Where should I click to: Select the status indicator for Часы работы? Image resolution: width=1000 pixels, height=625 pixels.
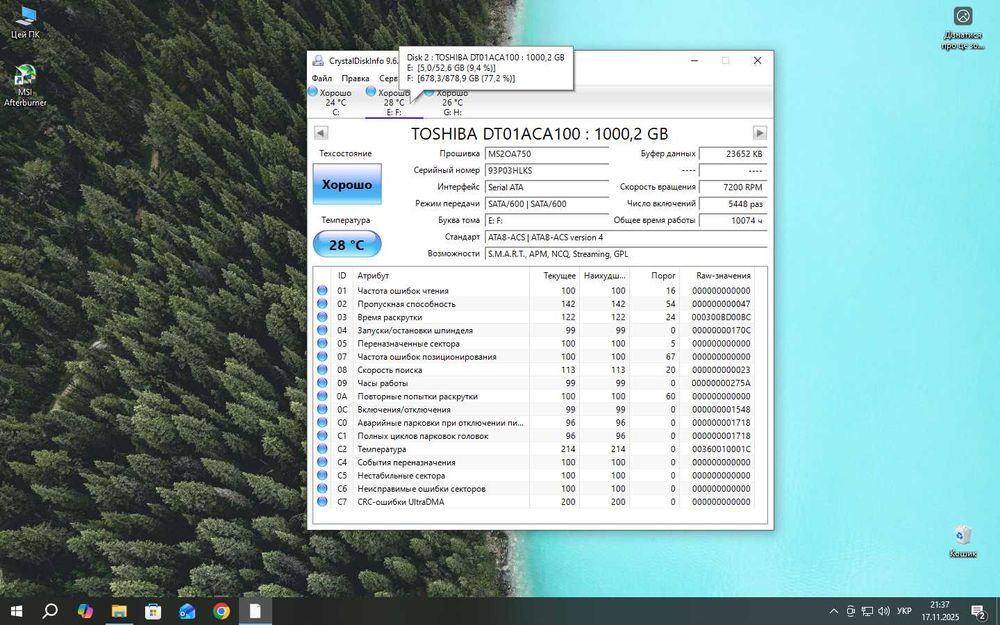point(322,383)
